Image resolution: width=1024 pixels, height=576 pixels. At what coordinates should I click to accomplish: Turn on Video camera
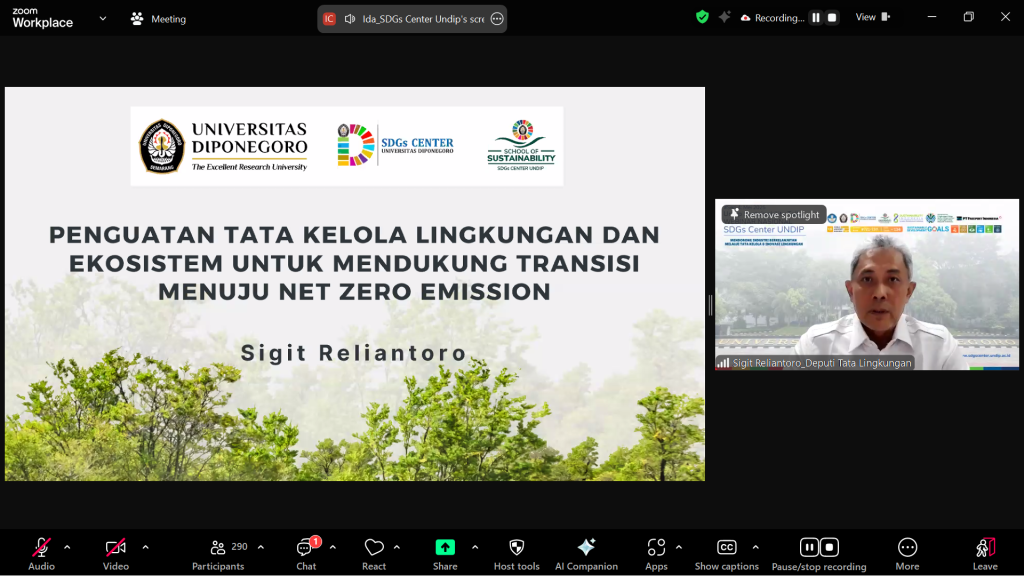point(116,553)
